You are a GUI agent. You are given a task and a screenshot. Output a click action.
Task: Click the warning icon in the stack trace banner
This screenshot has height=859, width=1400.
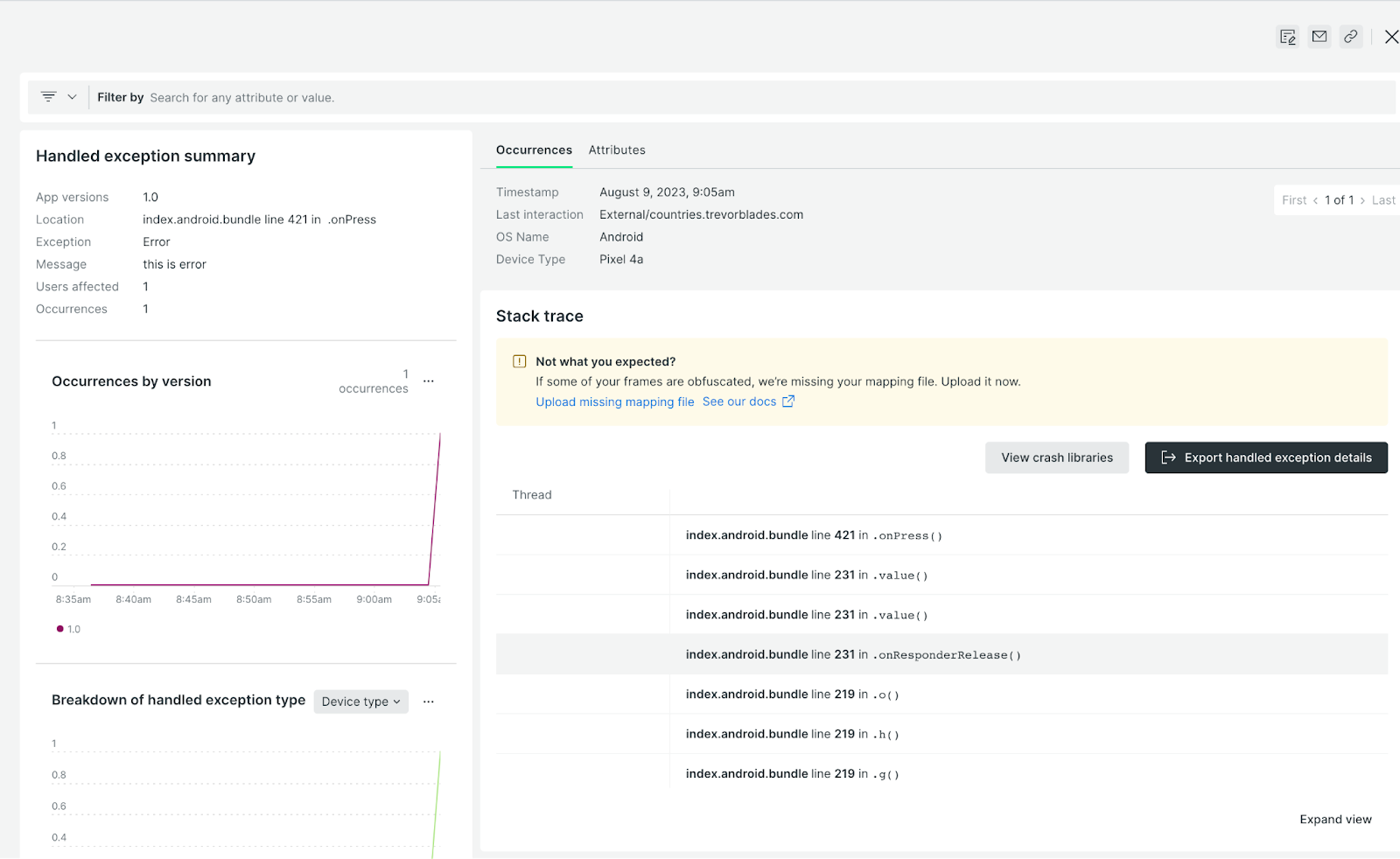519,360
